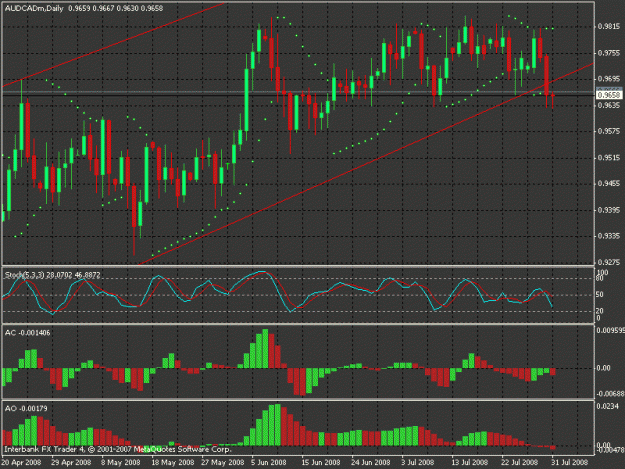Screen dimensions: 625x469
Task: Click the AO -0.00179 indicator label
Action: click(x=26, y=408)
